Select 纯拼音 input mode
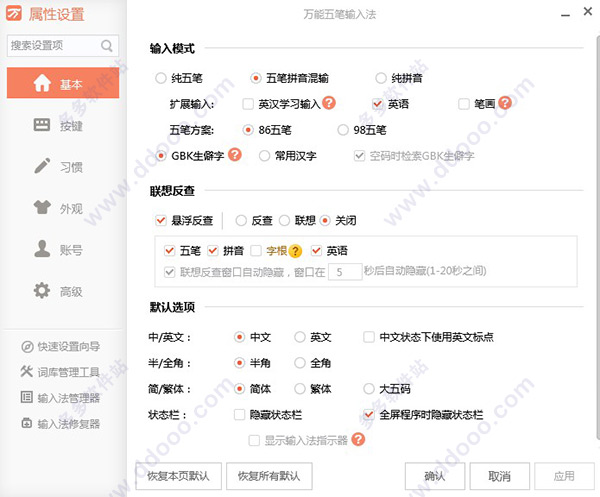The height and width of the screenshot is (497, 600). (x=381, y=78)
